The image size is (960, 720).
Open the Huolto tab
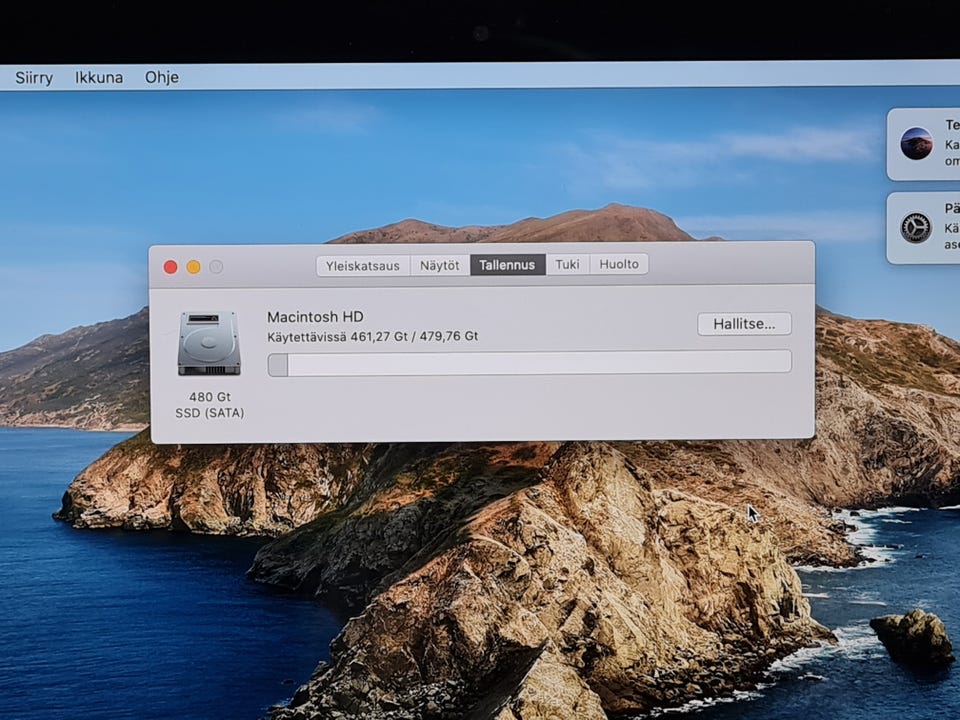click(x=618, y=264)
